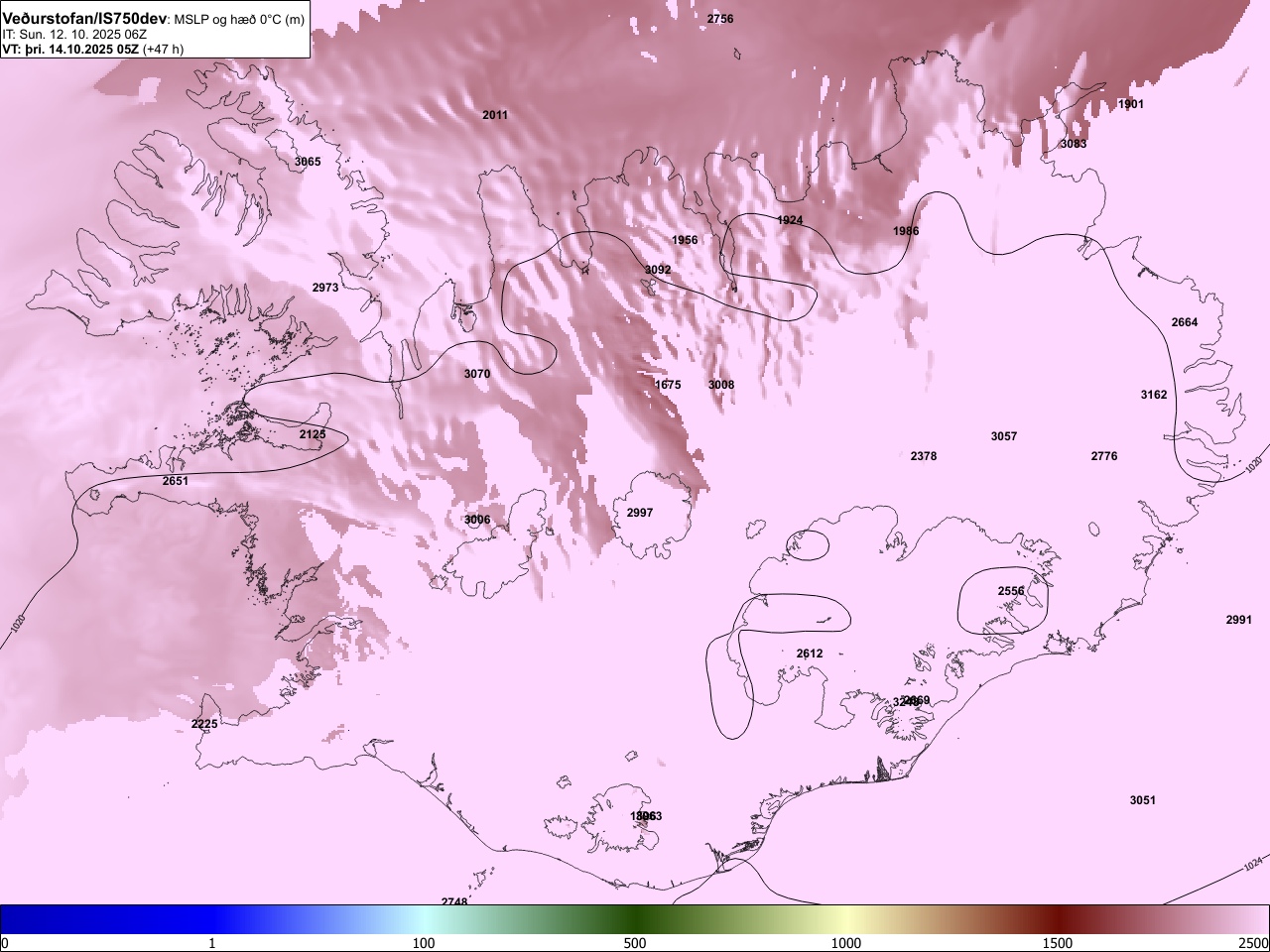The height and width of the screenshot is (952, 1270).
Task: Click the 2556 label inside the oval contour
Action: (x=1011, y=591)
